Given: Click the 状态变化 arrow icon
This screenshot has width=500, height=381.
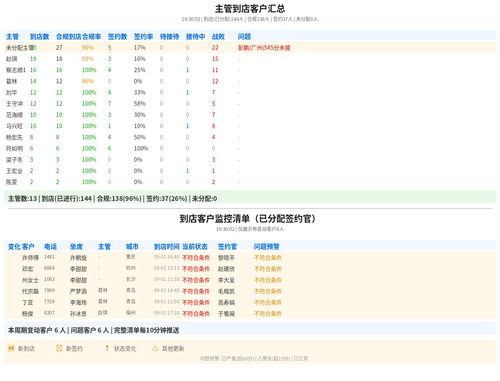Looking at the screenshot, I should (x=107, y=348).
